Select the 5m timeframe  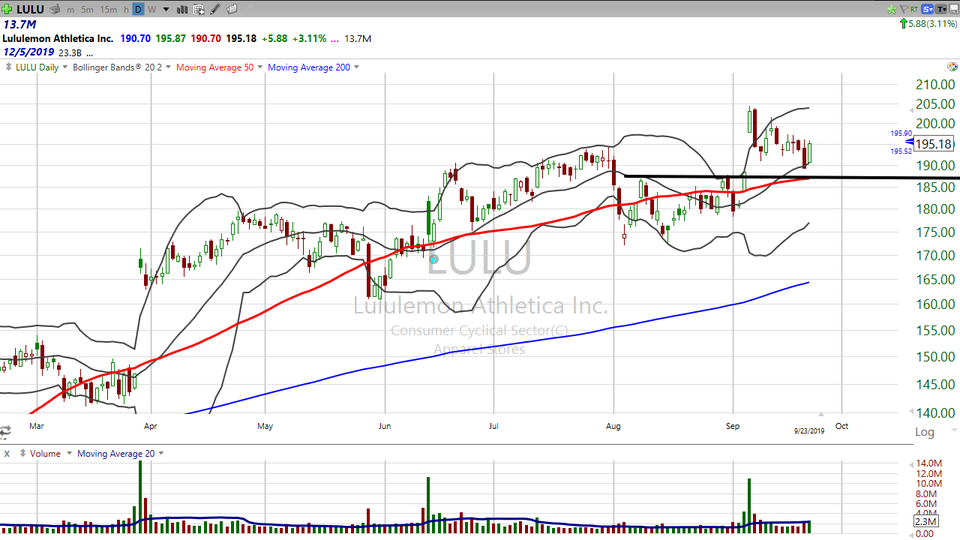coord(88,9)
